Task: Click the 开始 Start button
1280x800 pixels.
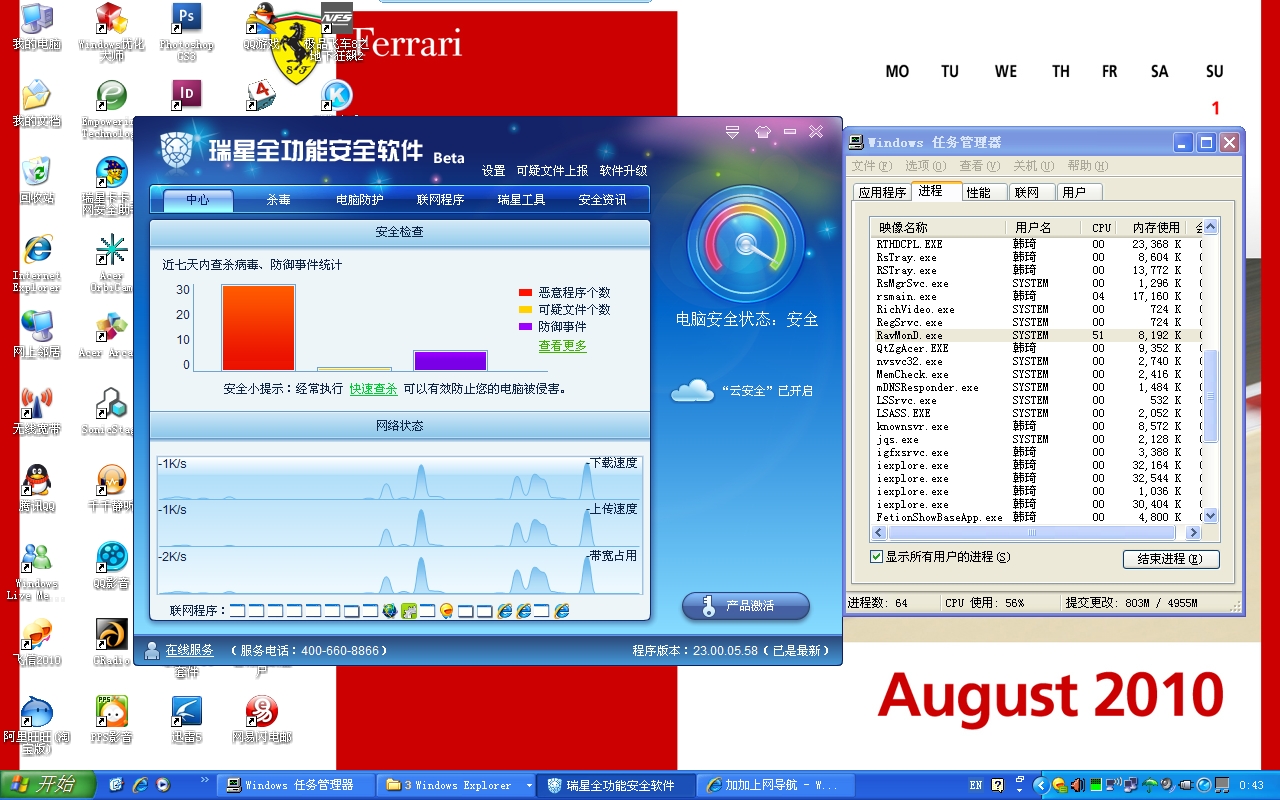Action: coord(47,785)
